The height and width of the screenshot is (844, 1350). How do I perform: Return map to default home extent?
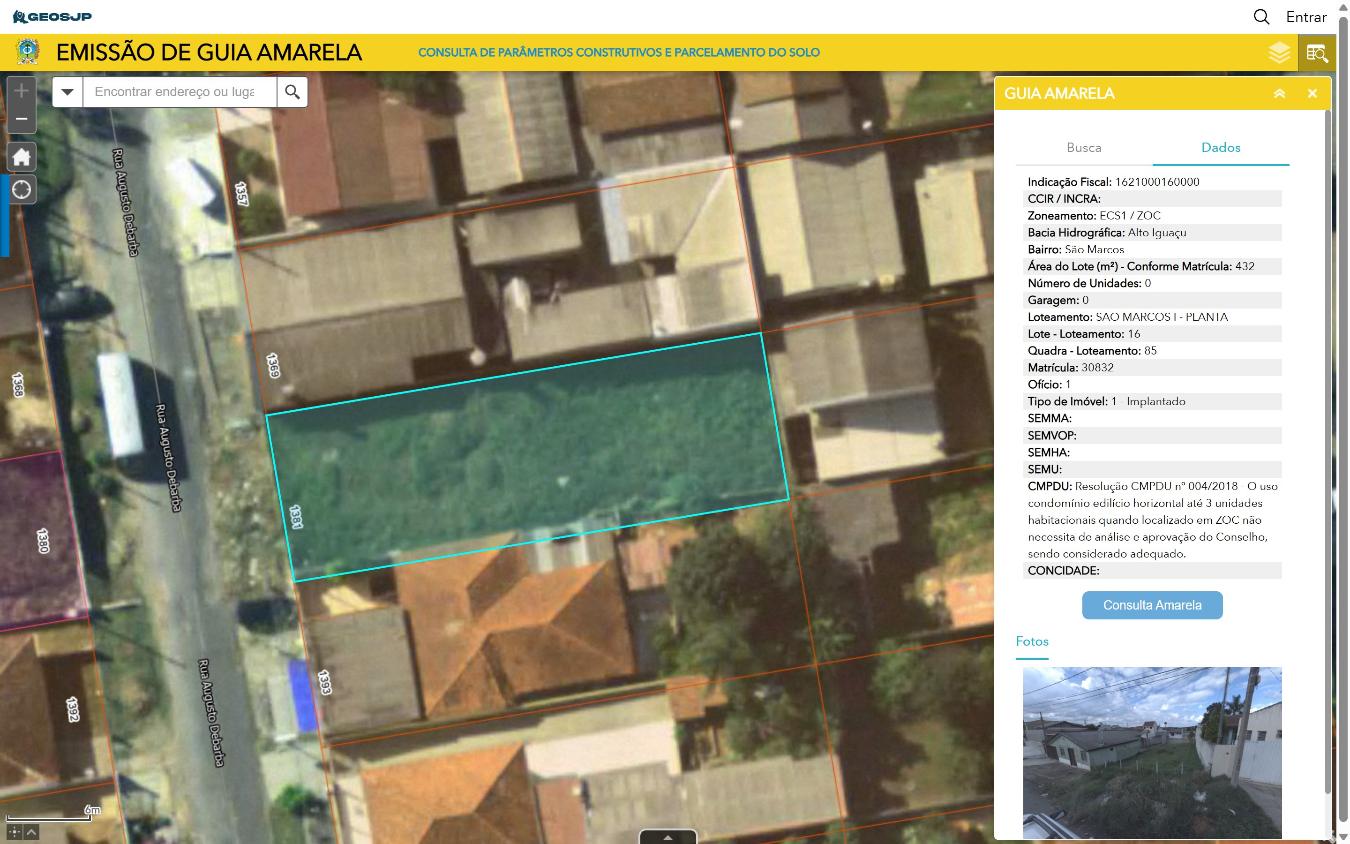pos(21,157)
